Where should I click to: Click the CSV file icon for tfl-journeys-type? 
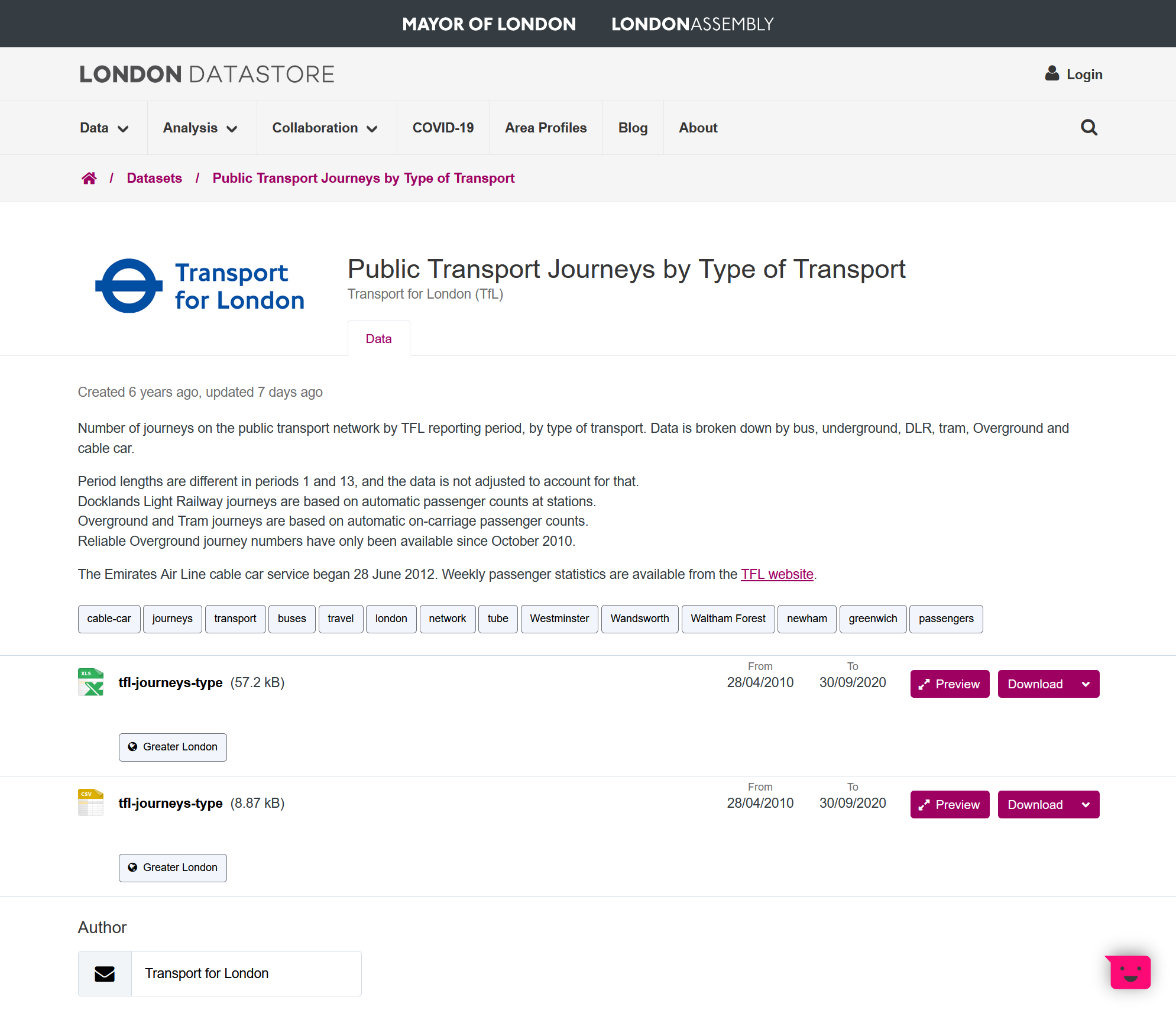pos(90,802)
